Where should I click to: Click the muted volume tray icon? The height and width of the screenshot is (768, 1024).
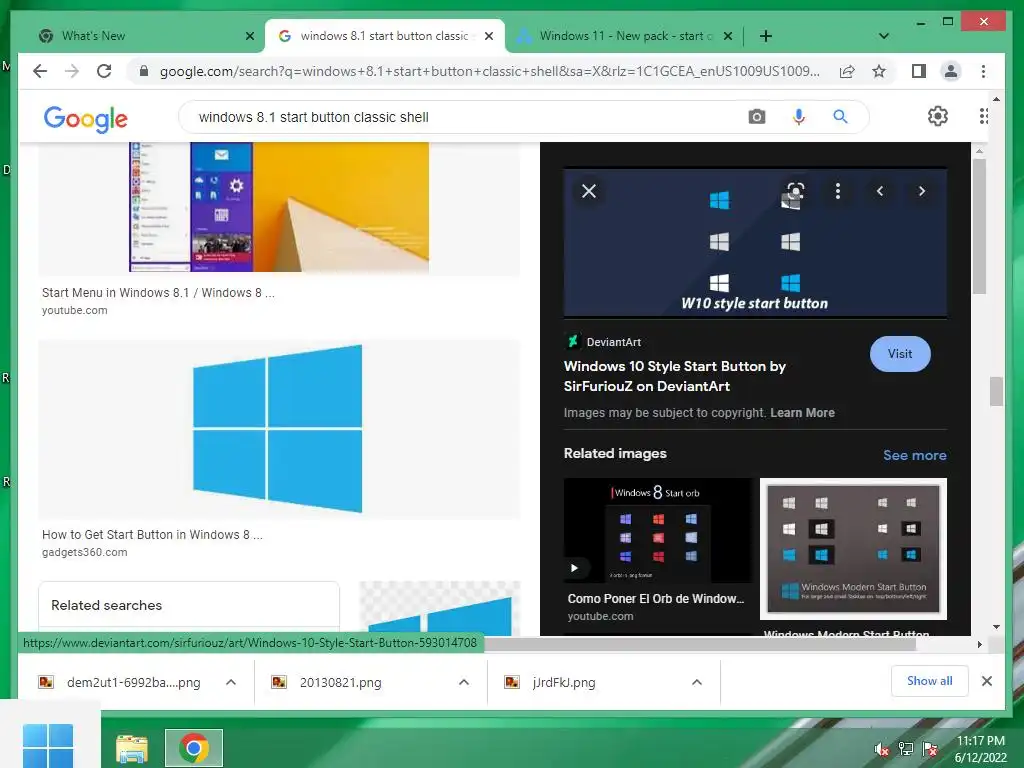click(x=882, y=749)
